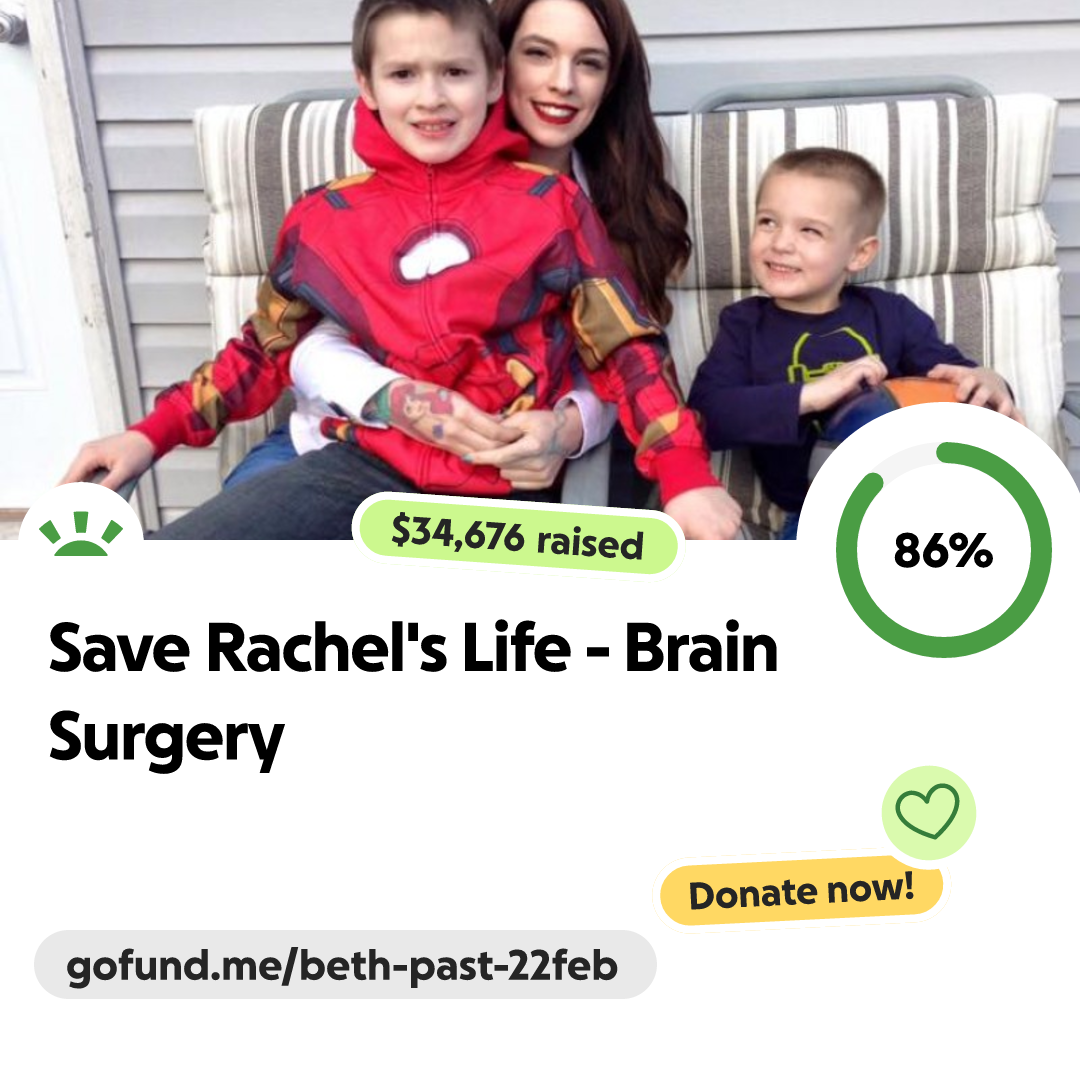This screenshot has width=1080, height=1080.
Task: Click the light green circle behind the heart
Action: coord(928,813)
